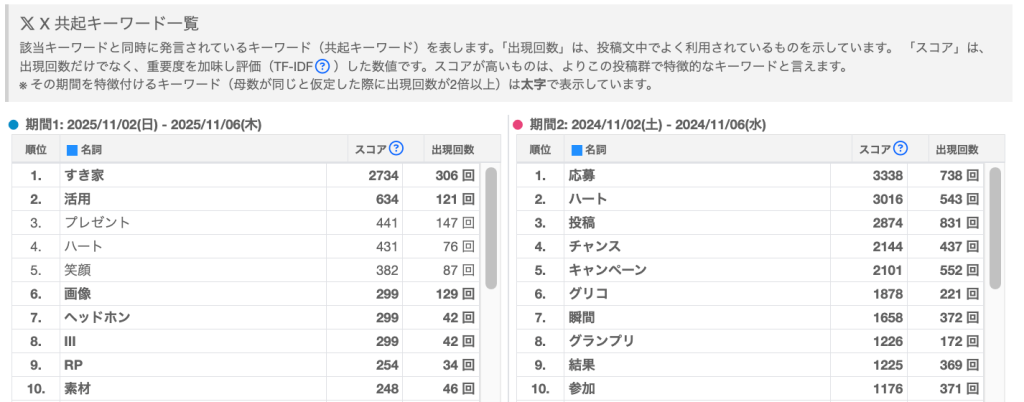Click score help icon in period 1 table

pyautogui.click(x=396, y=149)
